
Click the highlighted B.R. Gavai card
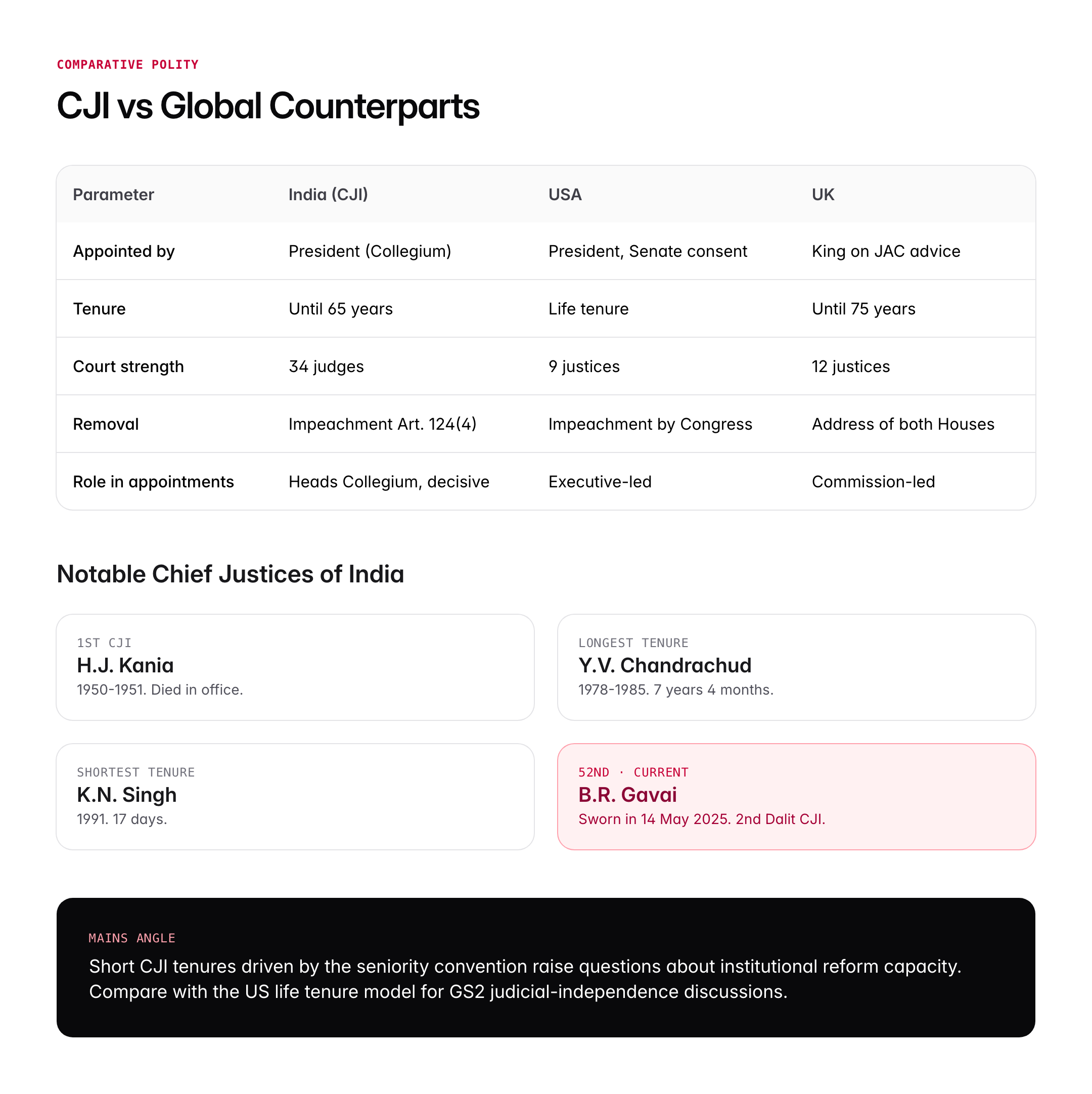[x=796, y=796]
